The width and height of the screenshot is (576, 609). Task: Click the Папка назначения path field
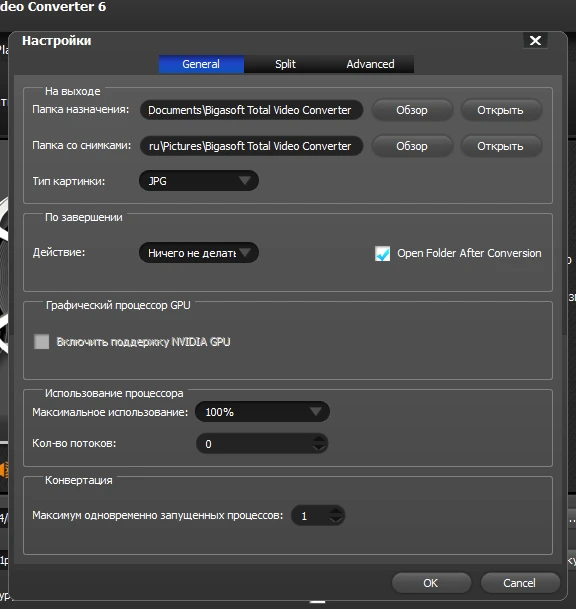click(251, 110)
